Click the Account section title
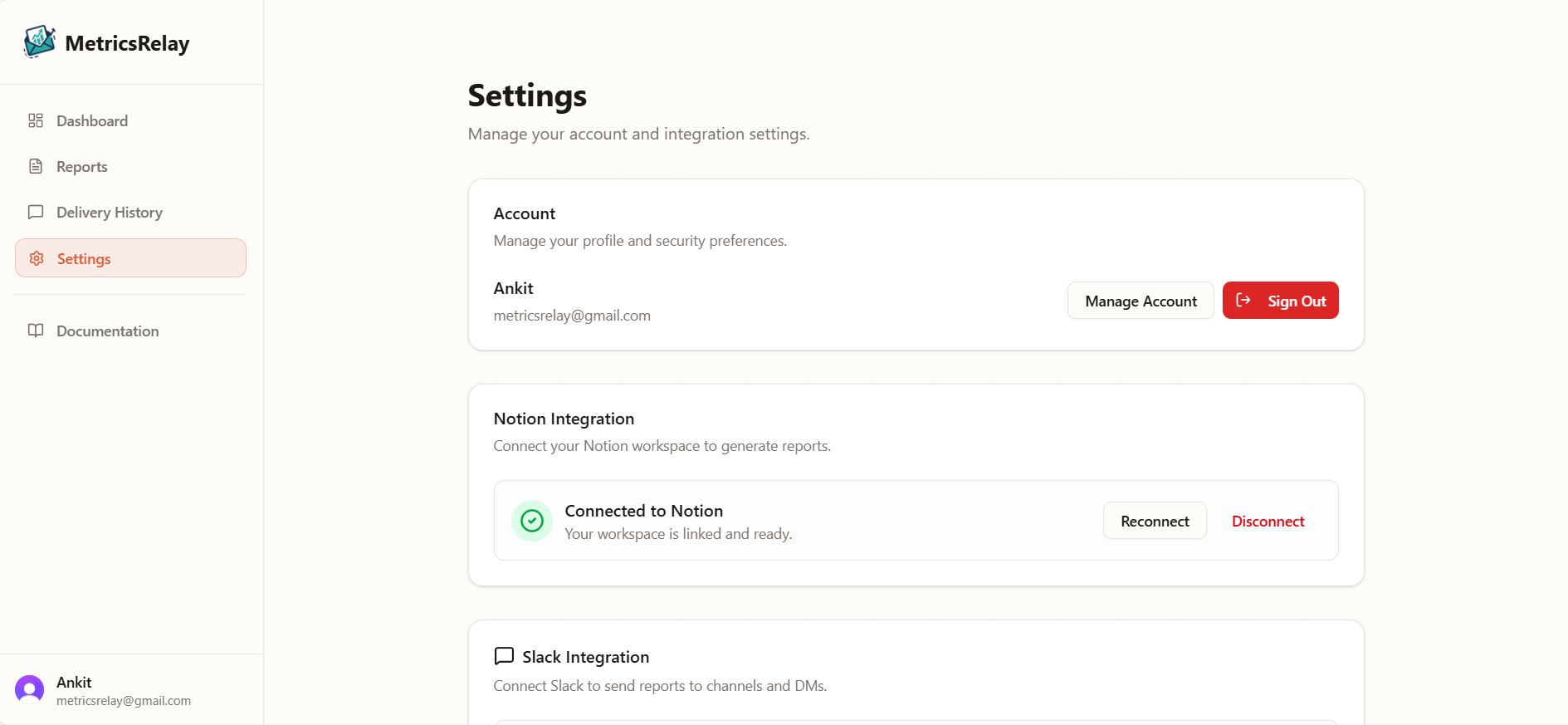Screen dimensions: 1568x725 tap(525, 213)
